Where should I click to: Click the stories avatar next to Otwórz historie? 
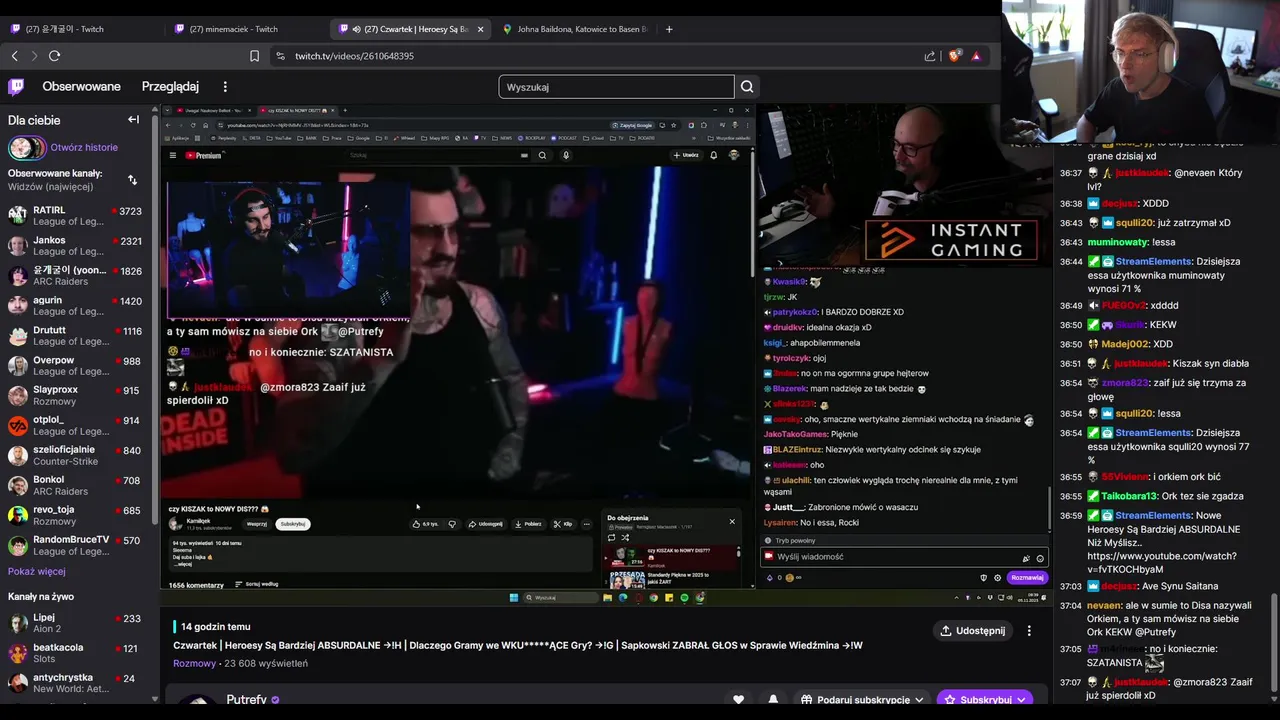tap(26, 148)
